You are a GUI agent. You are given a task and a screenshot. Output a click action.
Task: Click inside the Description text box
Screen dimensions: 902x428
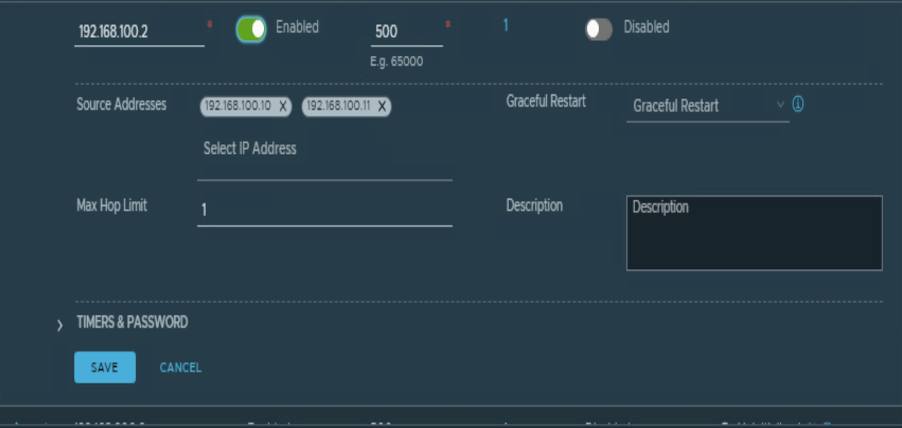tap(754, 233)
